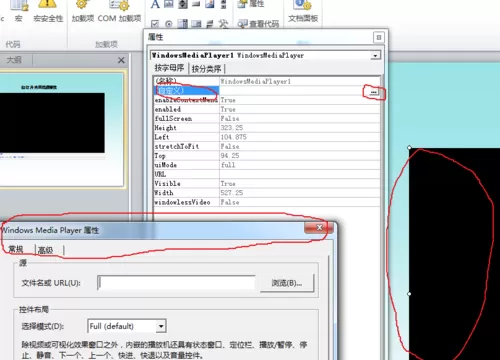
Task: Select the slide thumbnail with black video
Action: click(x=61, y=129)
